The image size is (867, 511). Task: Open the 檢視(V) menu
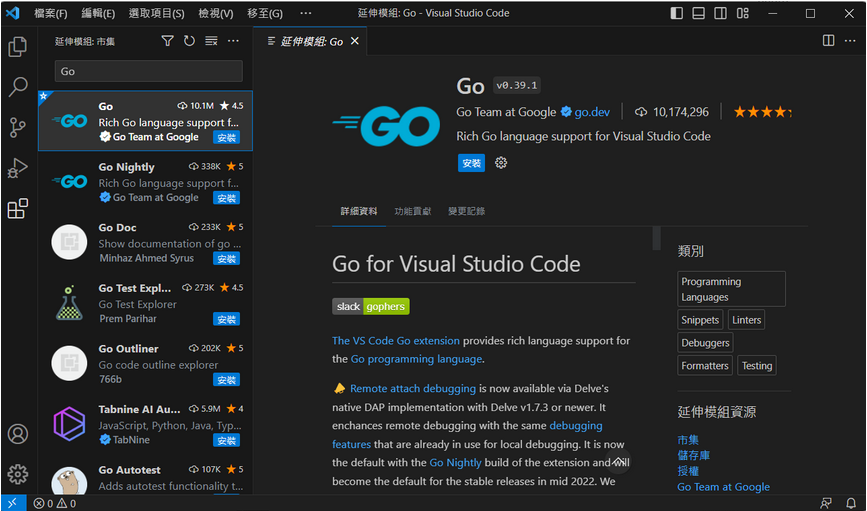point(216,13)
